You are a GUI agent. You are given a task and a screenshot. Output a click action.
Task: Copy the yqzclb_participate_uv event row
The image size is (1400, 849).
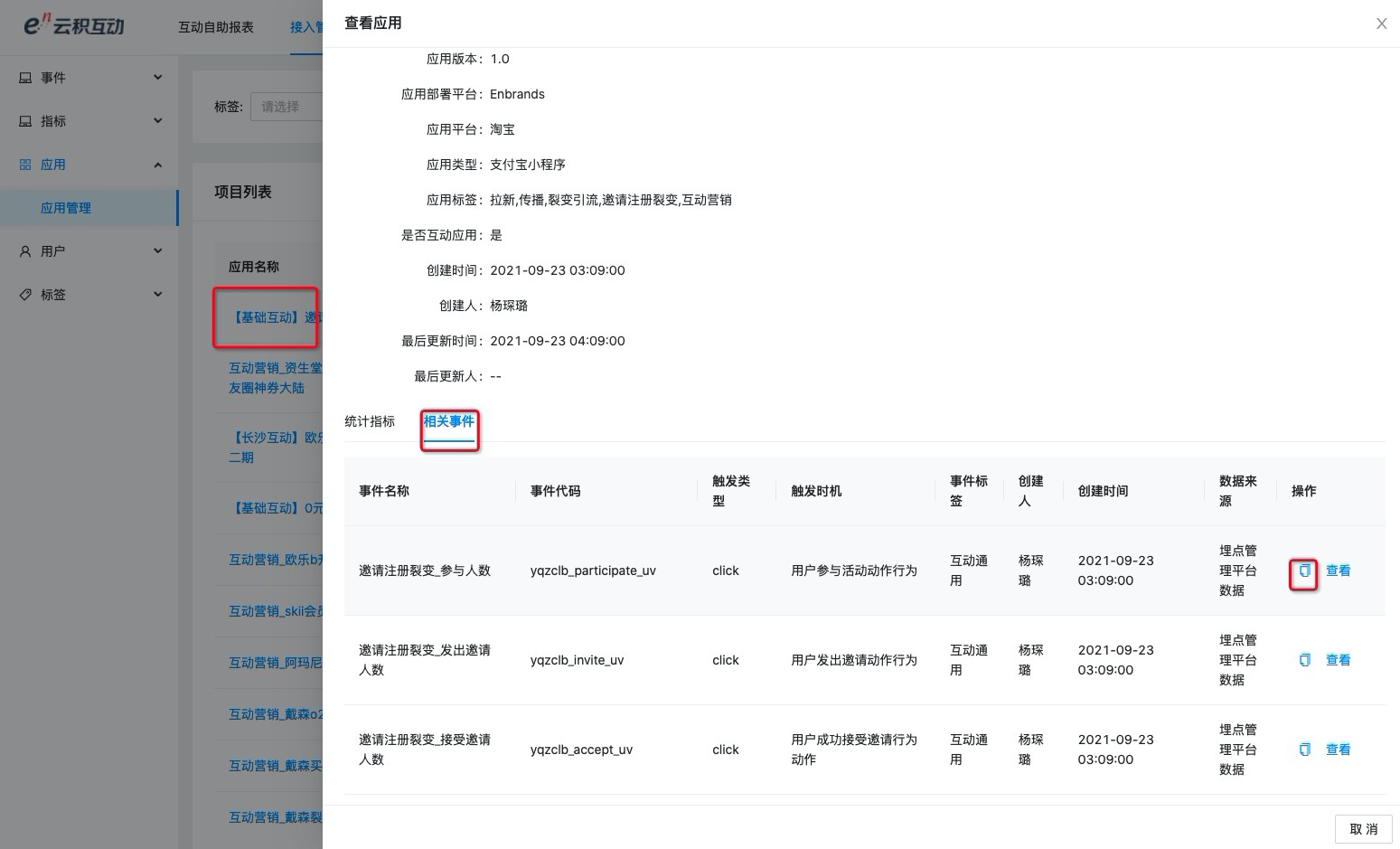[1304, 571]
